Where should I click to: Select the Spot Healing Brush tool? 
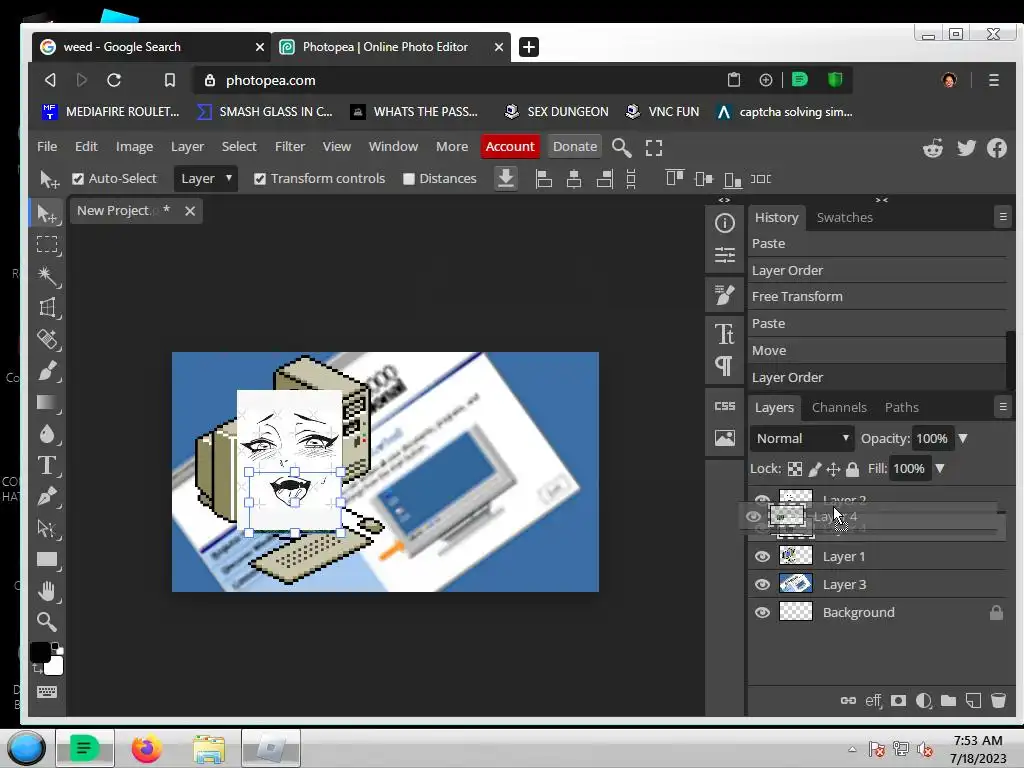point(47,339)
